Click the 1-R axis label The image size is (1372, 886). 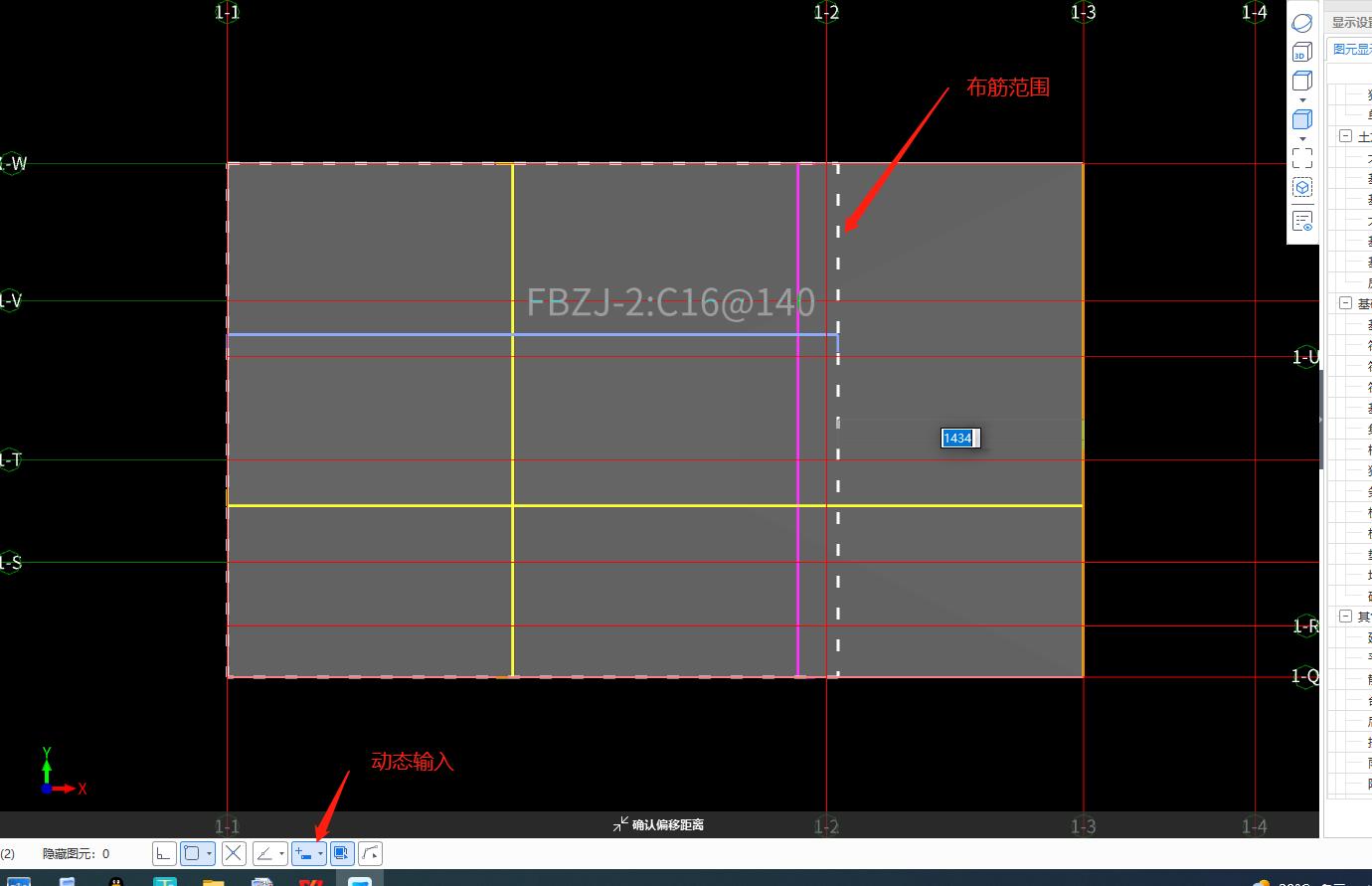(x=1305, y=625)
